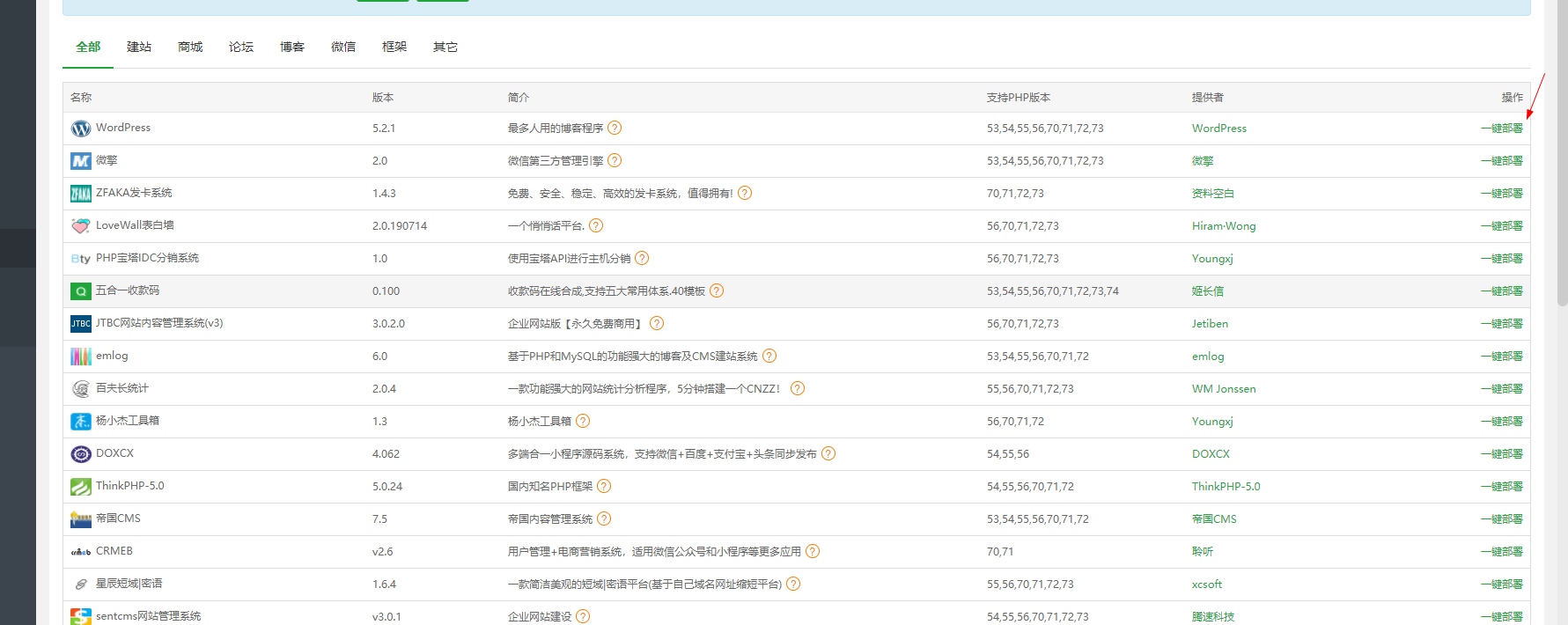
Task: Open help icon beside 百夫长统计 description
Action: coord(798,389)
